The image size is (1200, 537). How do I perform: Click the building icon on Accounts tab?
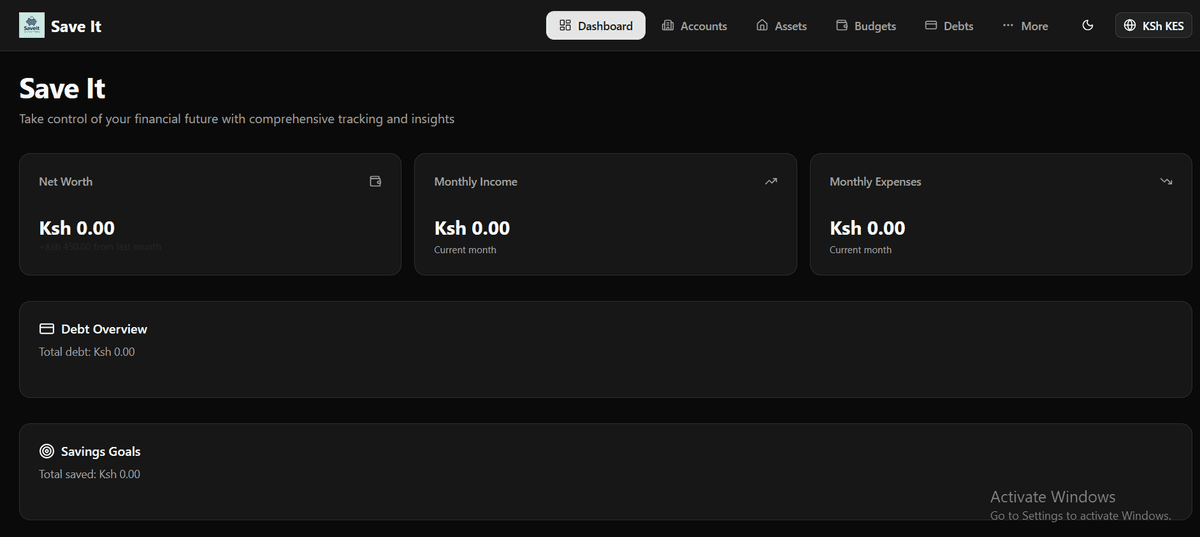[x=668, y=26]
